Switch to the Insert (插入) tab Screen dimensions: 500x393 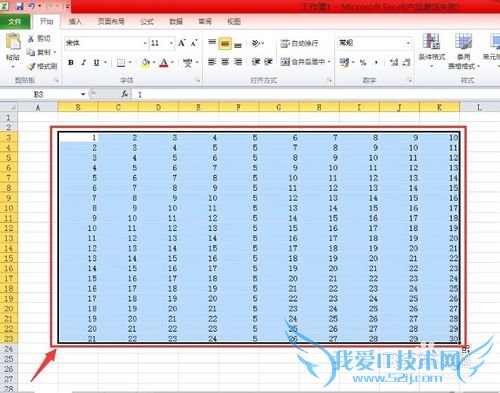tap(75, 22)
